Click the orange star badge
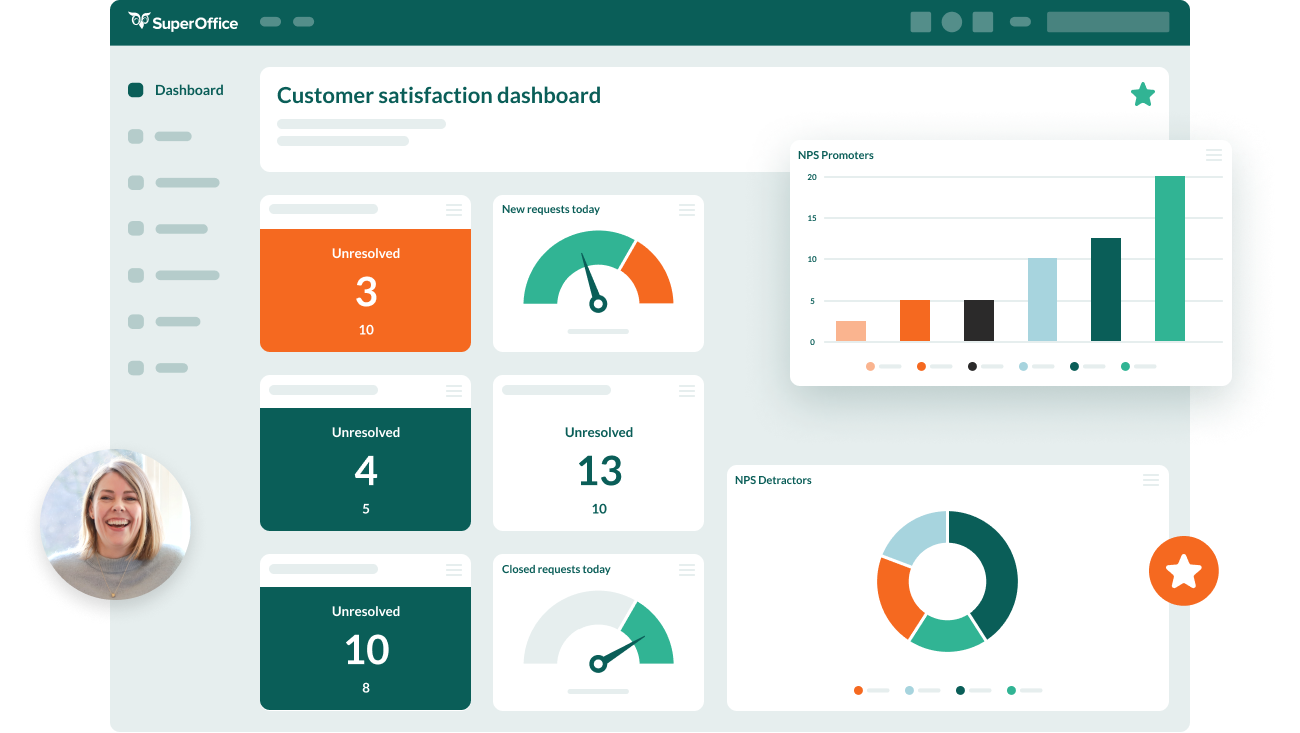1300x733 pixels. [x=1183, y=571]
